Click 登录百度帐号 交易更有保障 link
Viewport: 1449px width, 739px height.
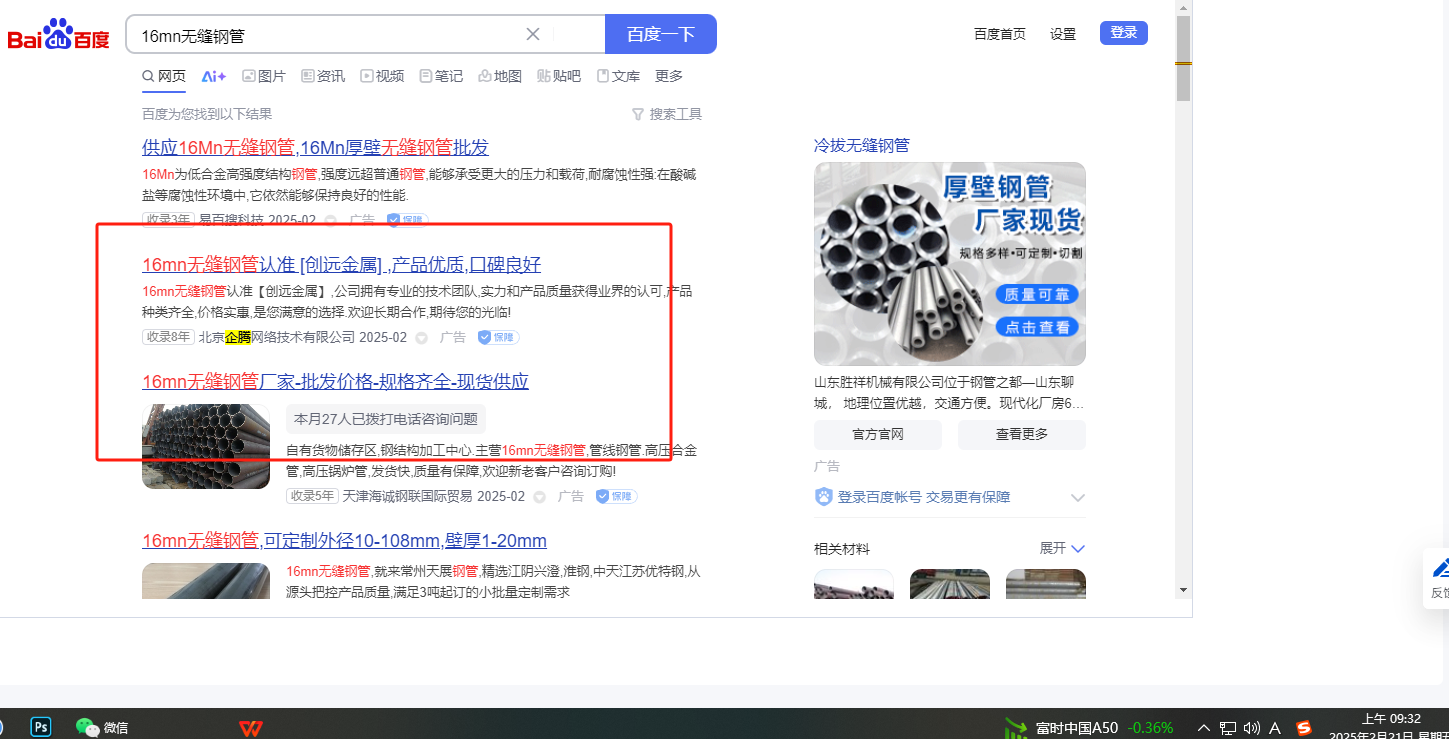tap(924, 497)
